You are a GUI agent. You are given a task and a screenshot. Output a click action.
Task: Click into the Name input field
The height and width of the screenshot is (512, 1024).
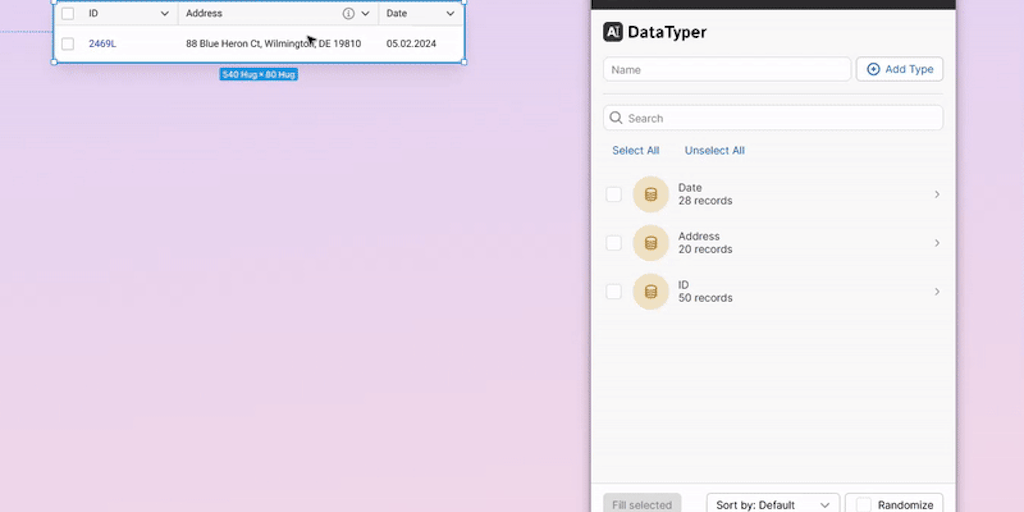[727, 70]
